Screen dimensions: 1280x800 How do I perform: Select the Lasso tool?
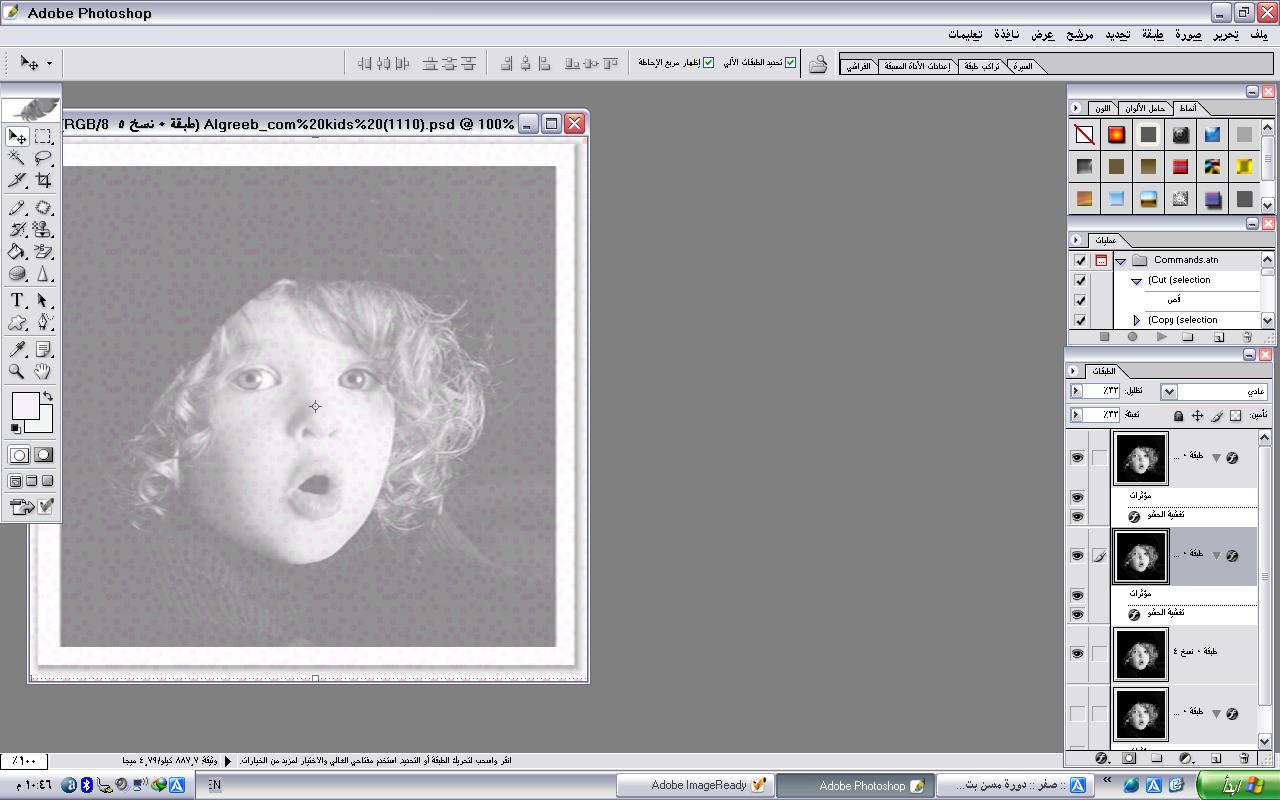click(43, 158)
